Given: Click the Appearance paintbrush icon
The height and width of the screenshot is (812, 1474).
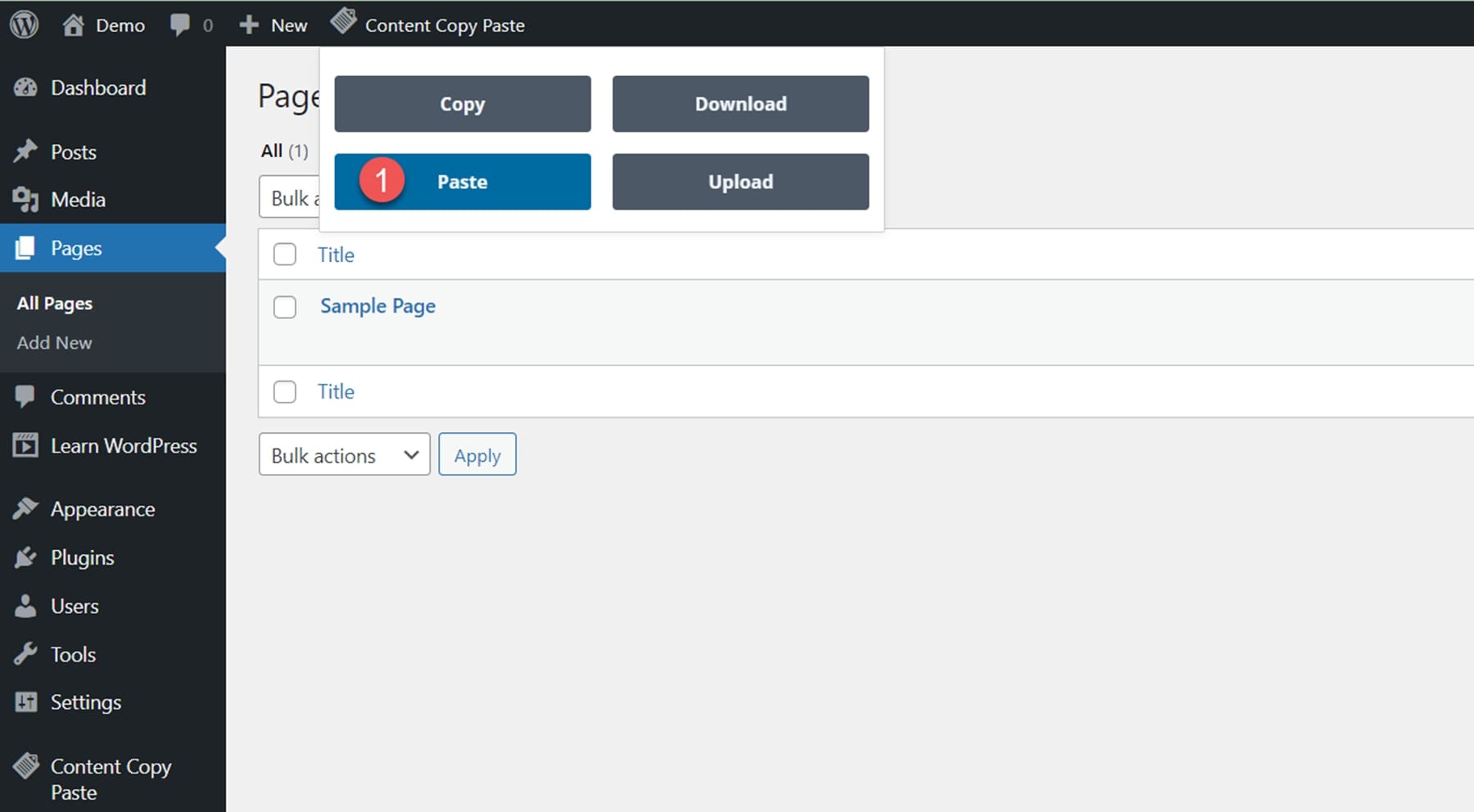Looking at the screenshot, I should pyautogui.click(x=25, y=508).
